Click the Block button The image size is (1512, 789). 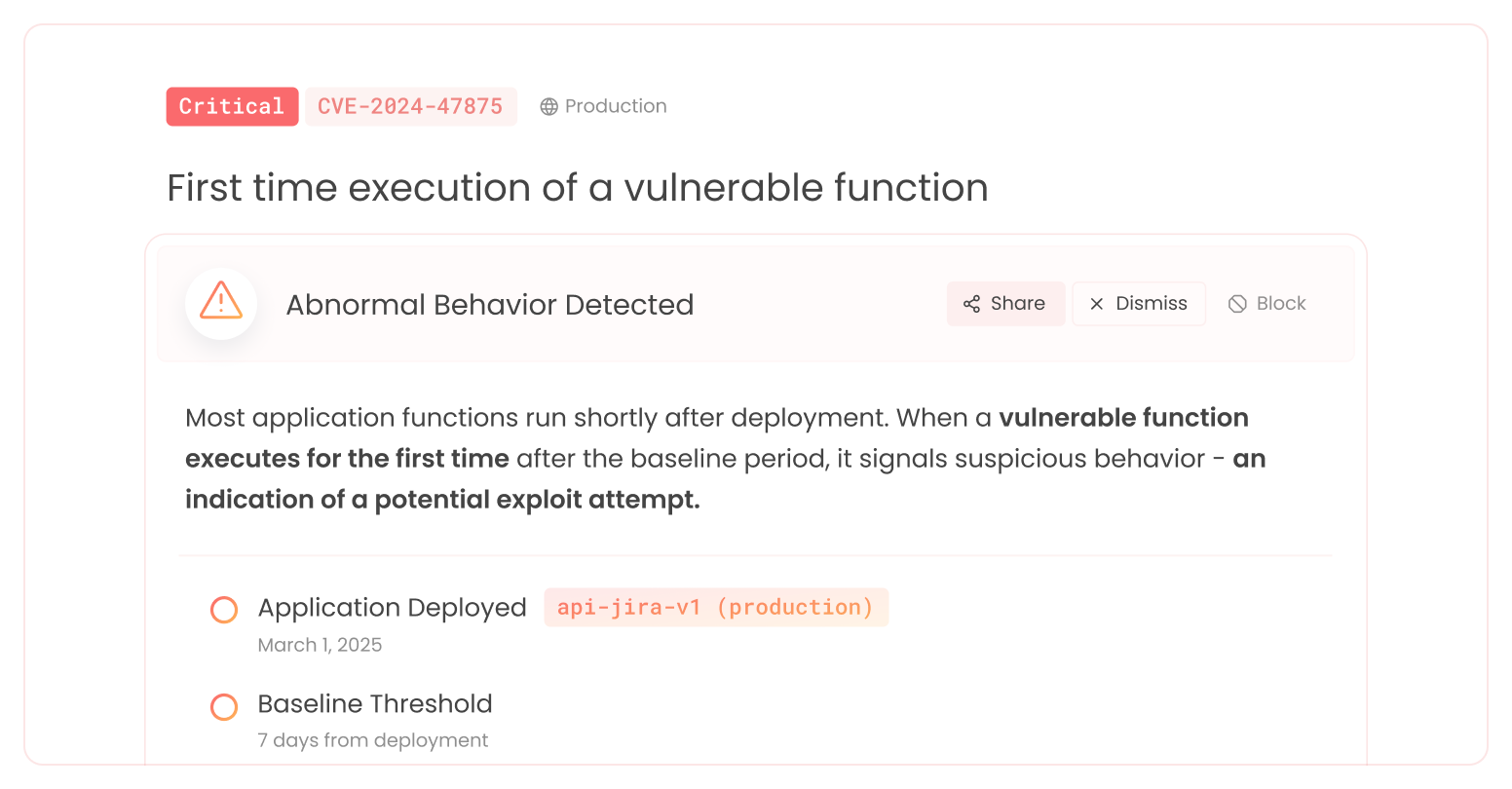click(1266, 303)
